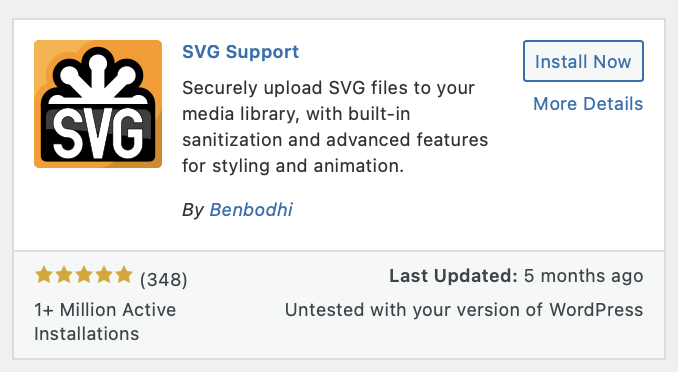Select the first gold rating star
678x372 pixels.
[44, 275]
